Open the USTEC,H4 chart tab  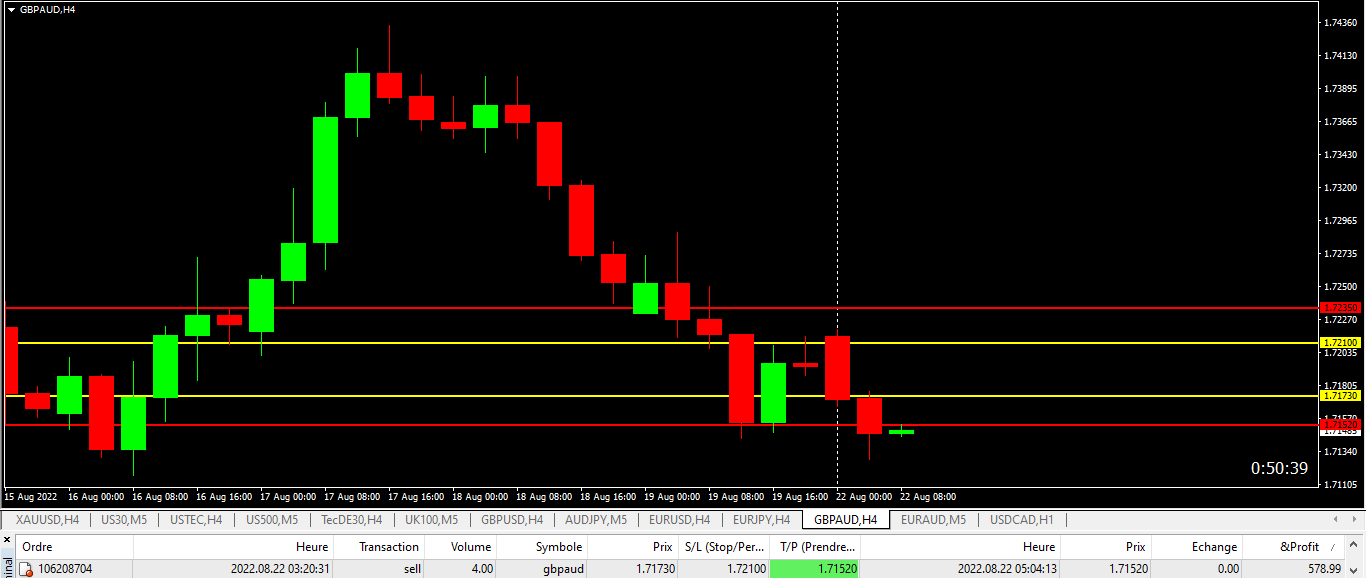pos(196,520)
